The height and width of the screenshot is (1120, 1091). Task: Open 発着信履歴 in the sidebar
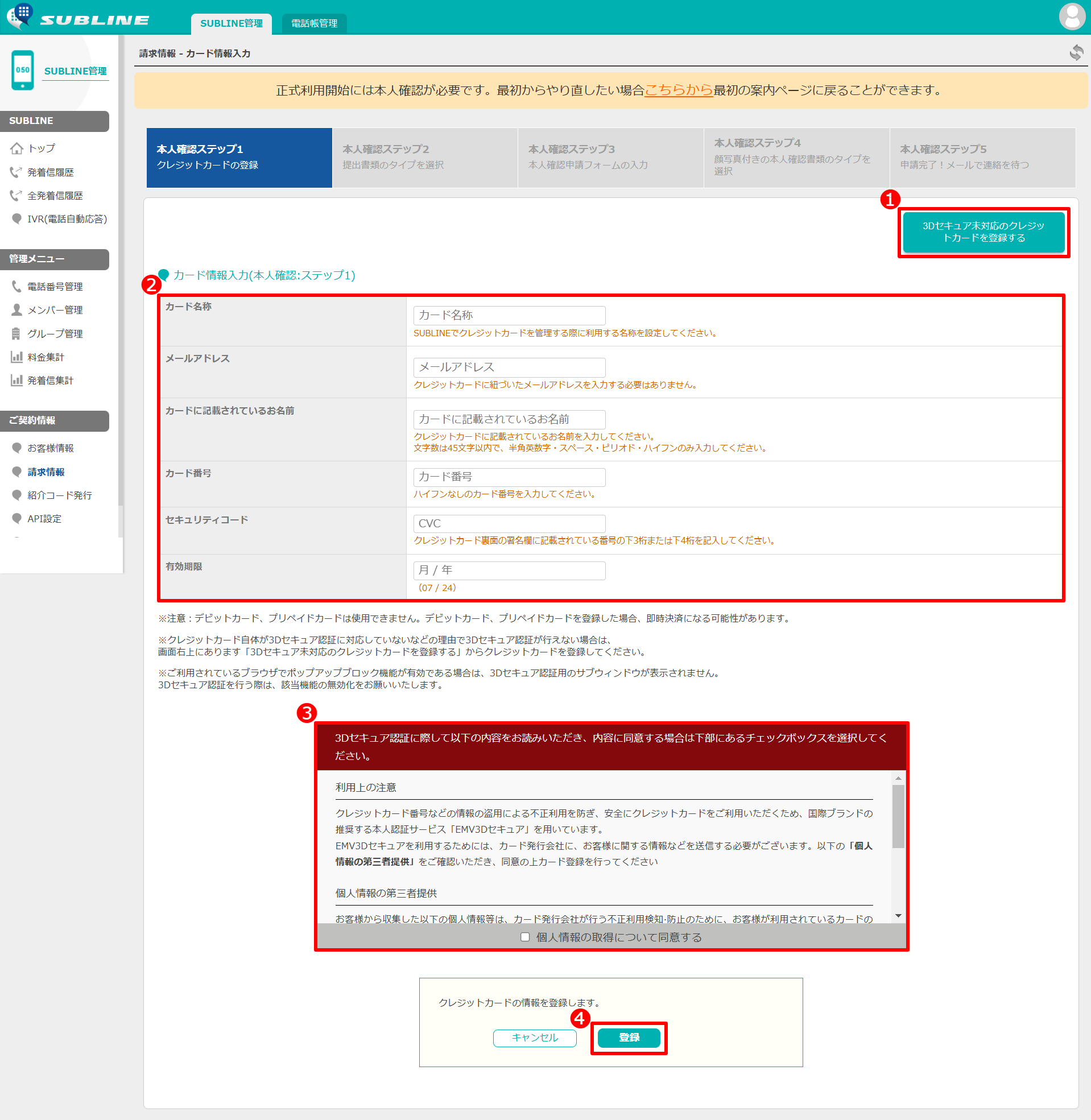click(51, 172)
